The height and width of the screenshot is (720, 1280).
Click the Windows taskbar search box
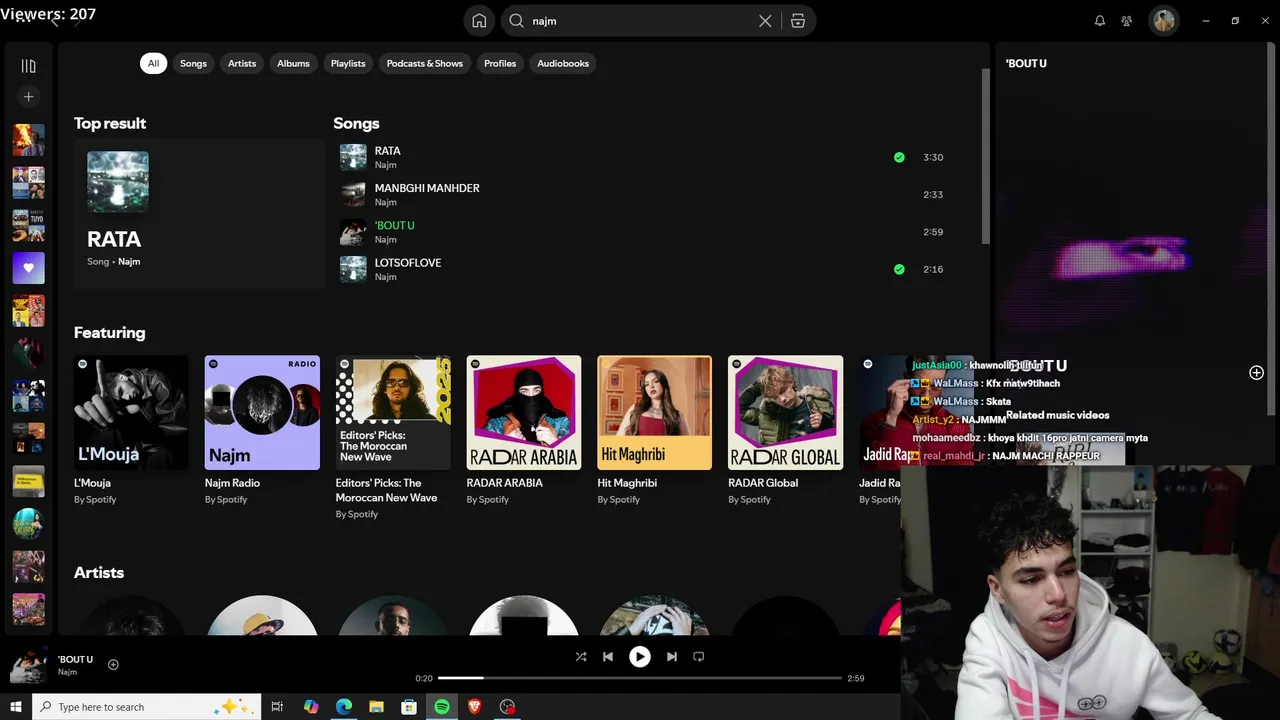147,707
